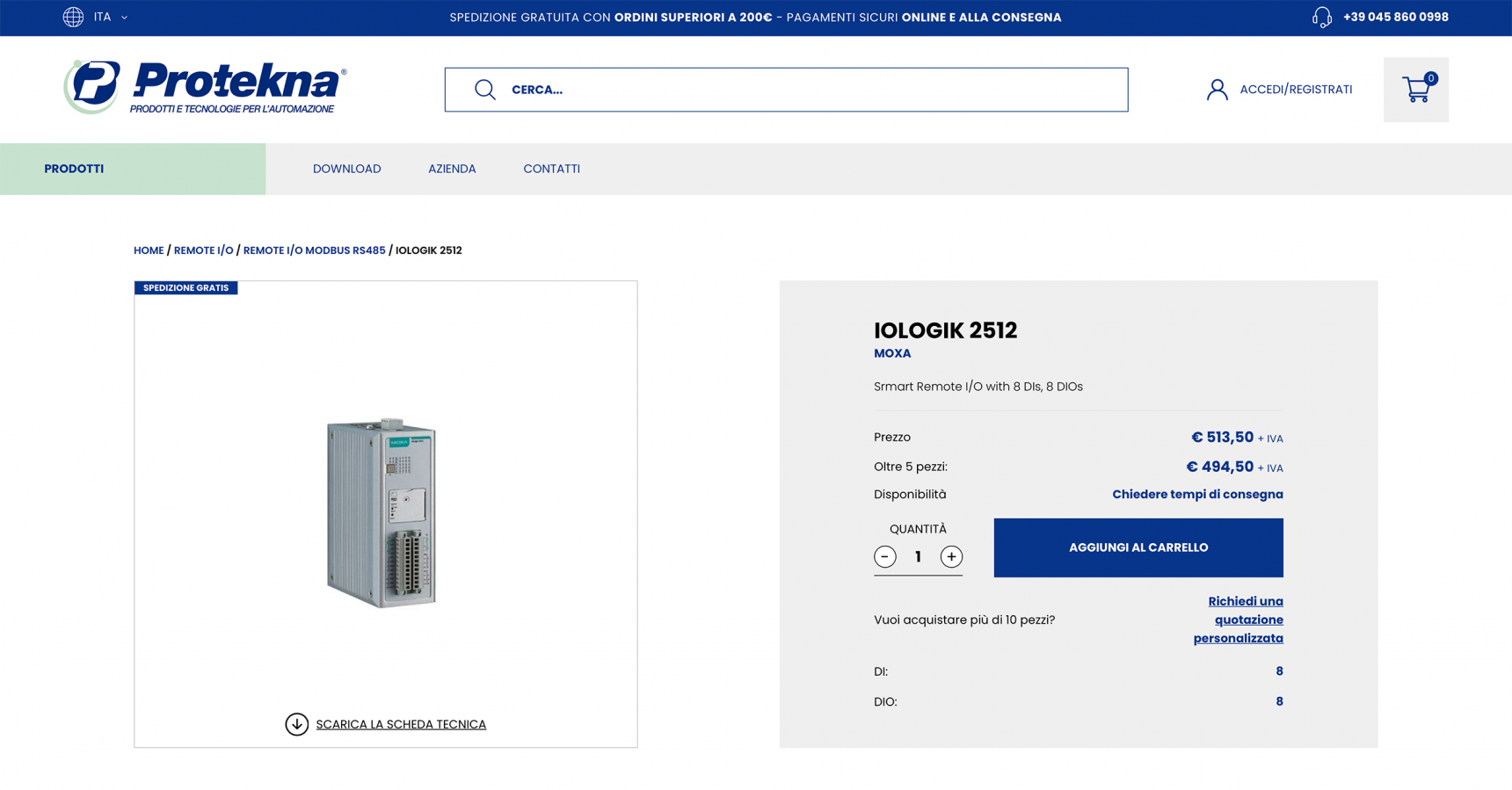Screen dimensions: 1512x790
Task: Click the € 513,50 price
Action: (x=1222, y=437)
